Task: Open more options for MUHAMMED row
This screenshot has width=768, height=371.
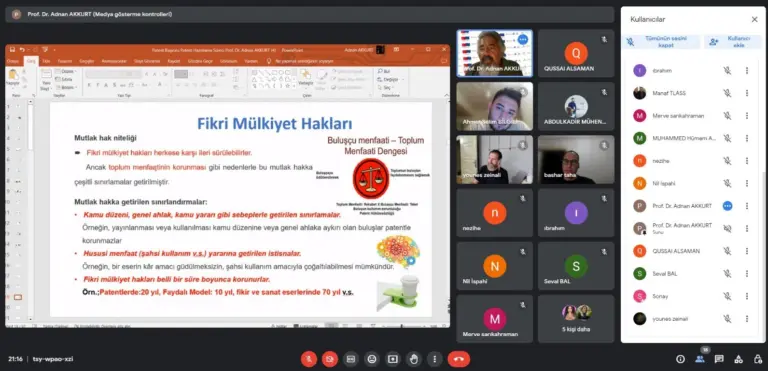Action: 747,138
